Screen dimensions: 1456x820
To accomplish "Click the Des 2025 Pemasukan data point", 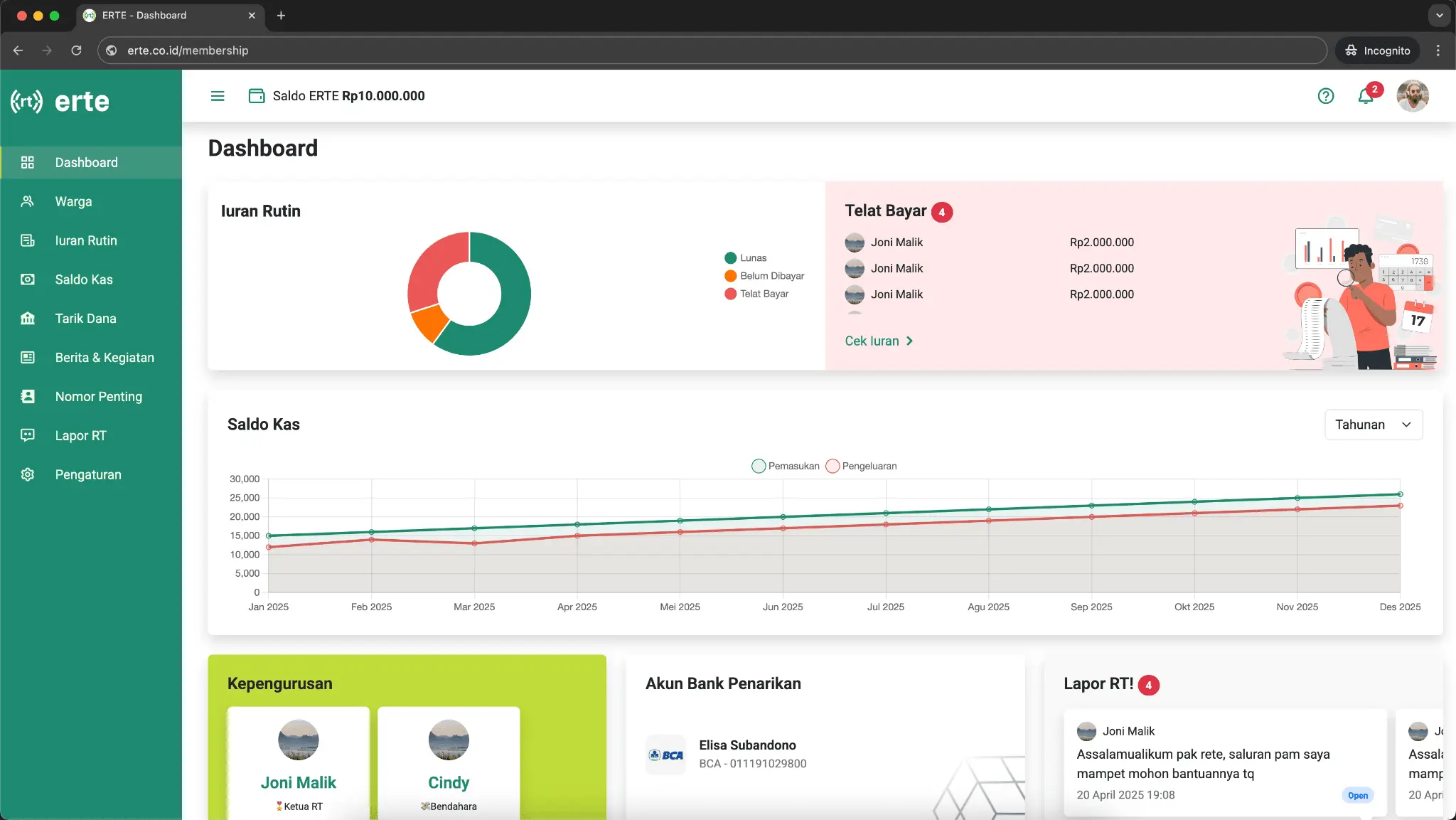I will pos(1400,494).
